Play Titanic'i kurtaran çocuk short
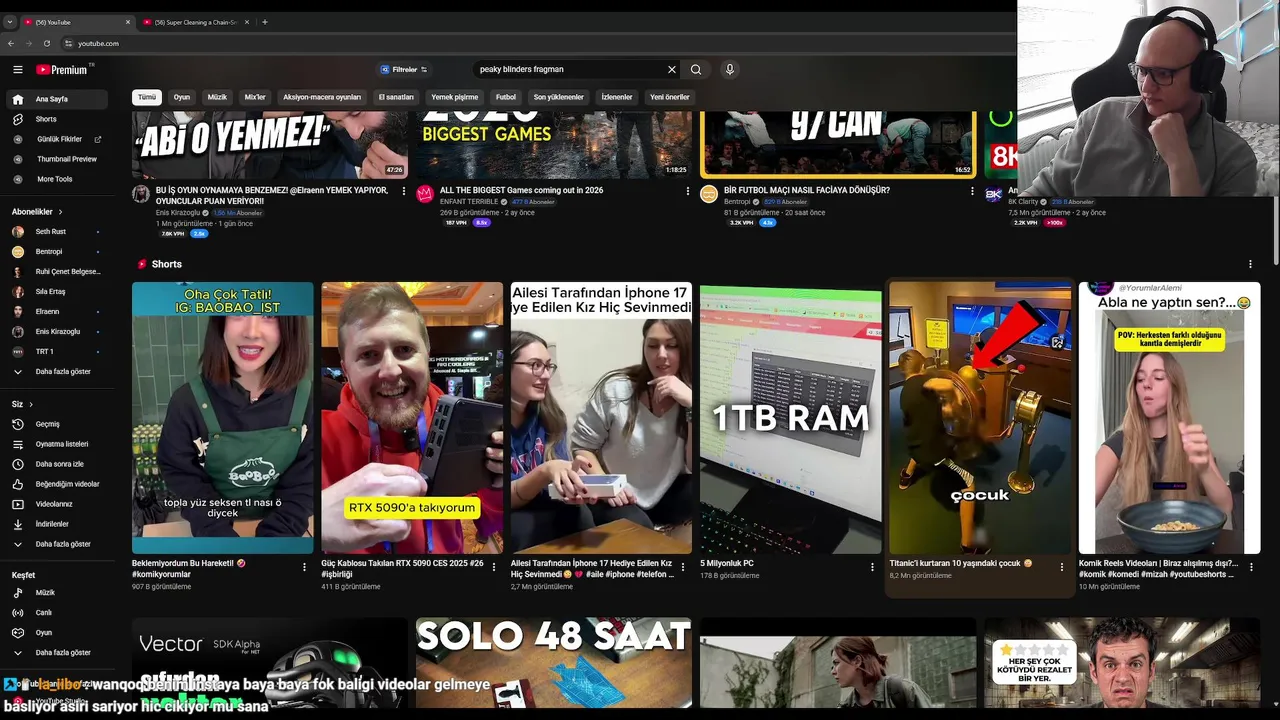This screenshot has height=720, width=1280. (980, 418)
